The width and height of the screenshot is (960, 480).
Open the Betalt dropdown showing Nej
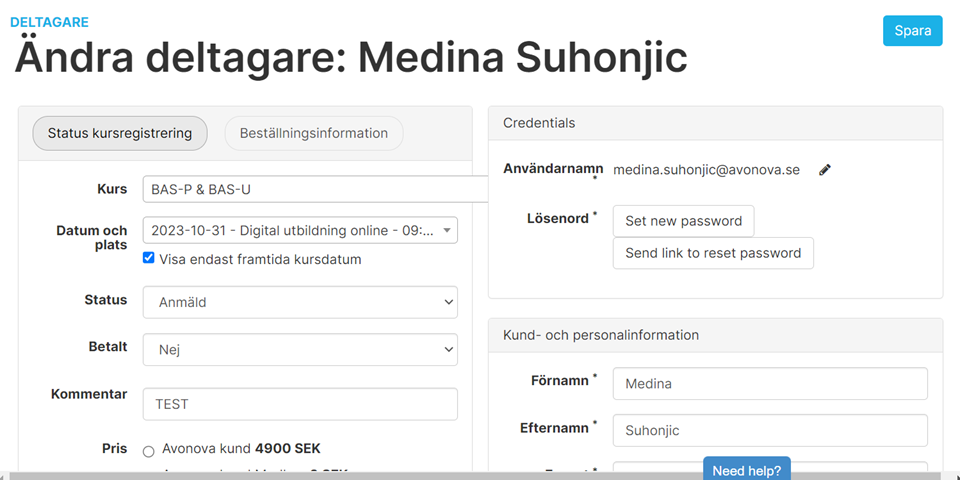coord(299,350)
